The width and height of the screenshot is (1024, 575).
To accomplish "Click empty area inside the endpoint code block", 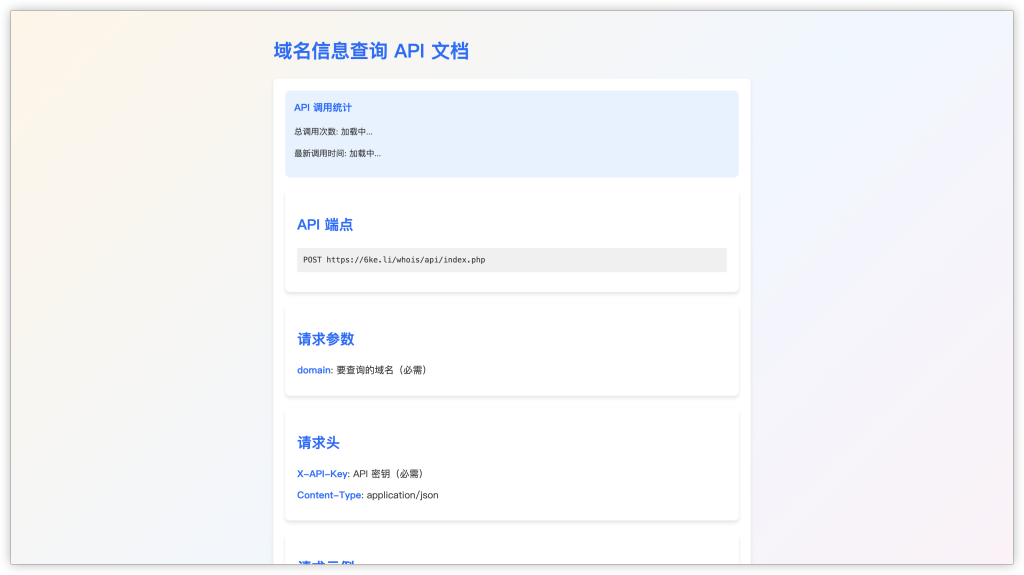I will (x=610, y=260).
